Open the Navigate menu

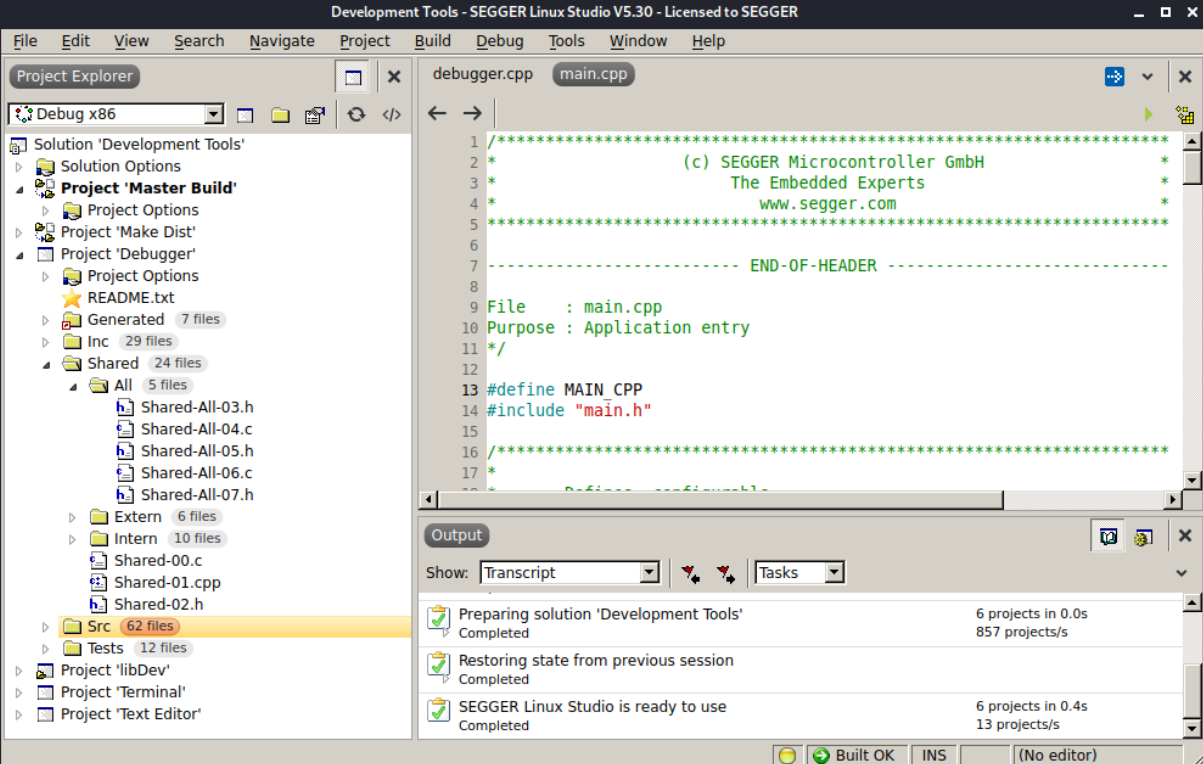(x=282, y=41)
